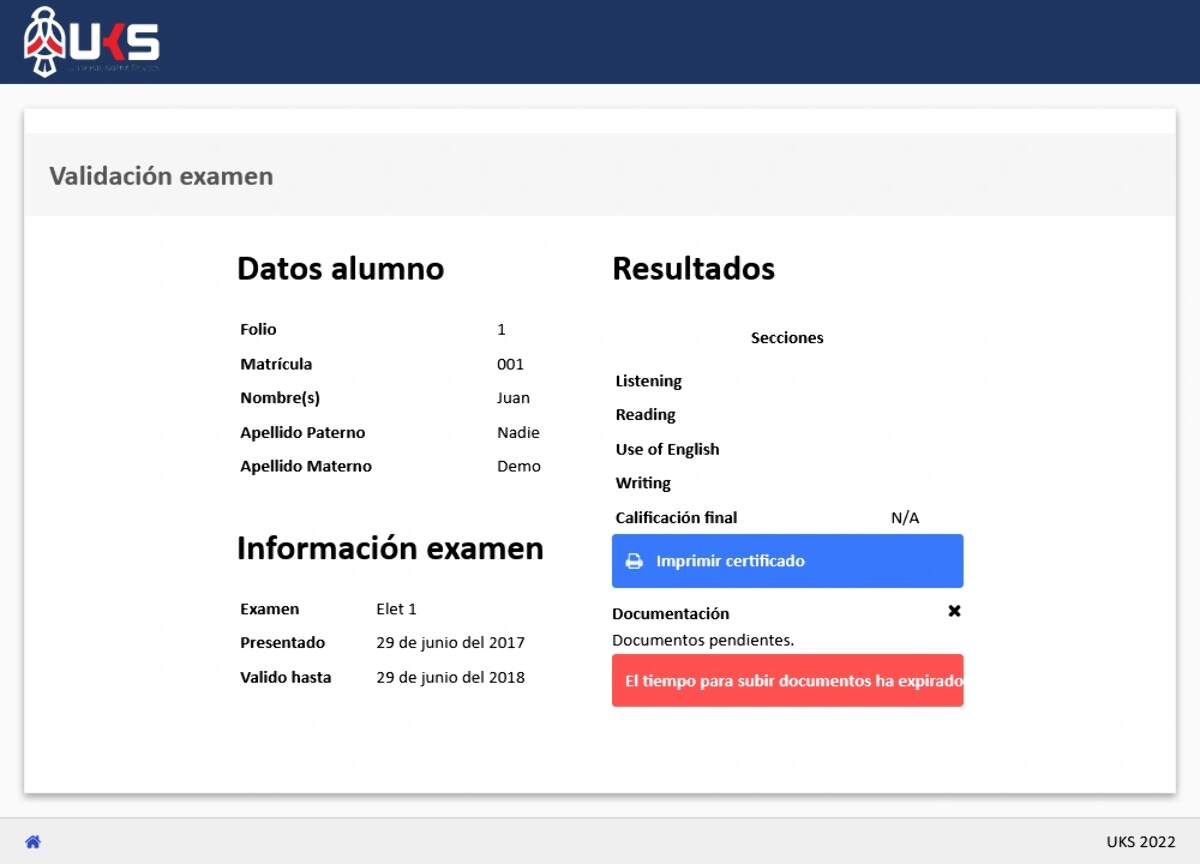The image size is (1200, 864).
Task: Click the printer icon on certificate button
Action: coord(634,561)
